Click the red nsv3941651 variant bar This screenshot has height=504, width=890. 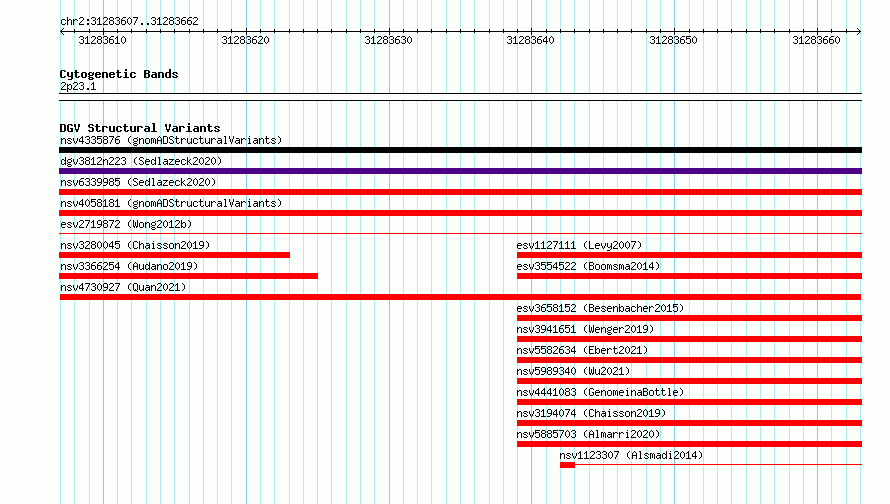[x=689, y=339]
